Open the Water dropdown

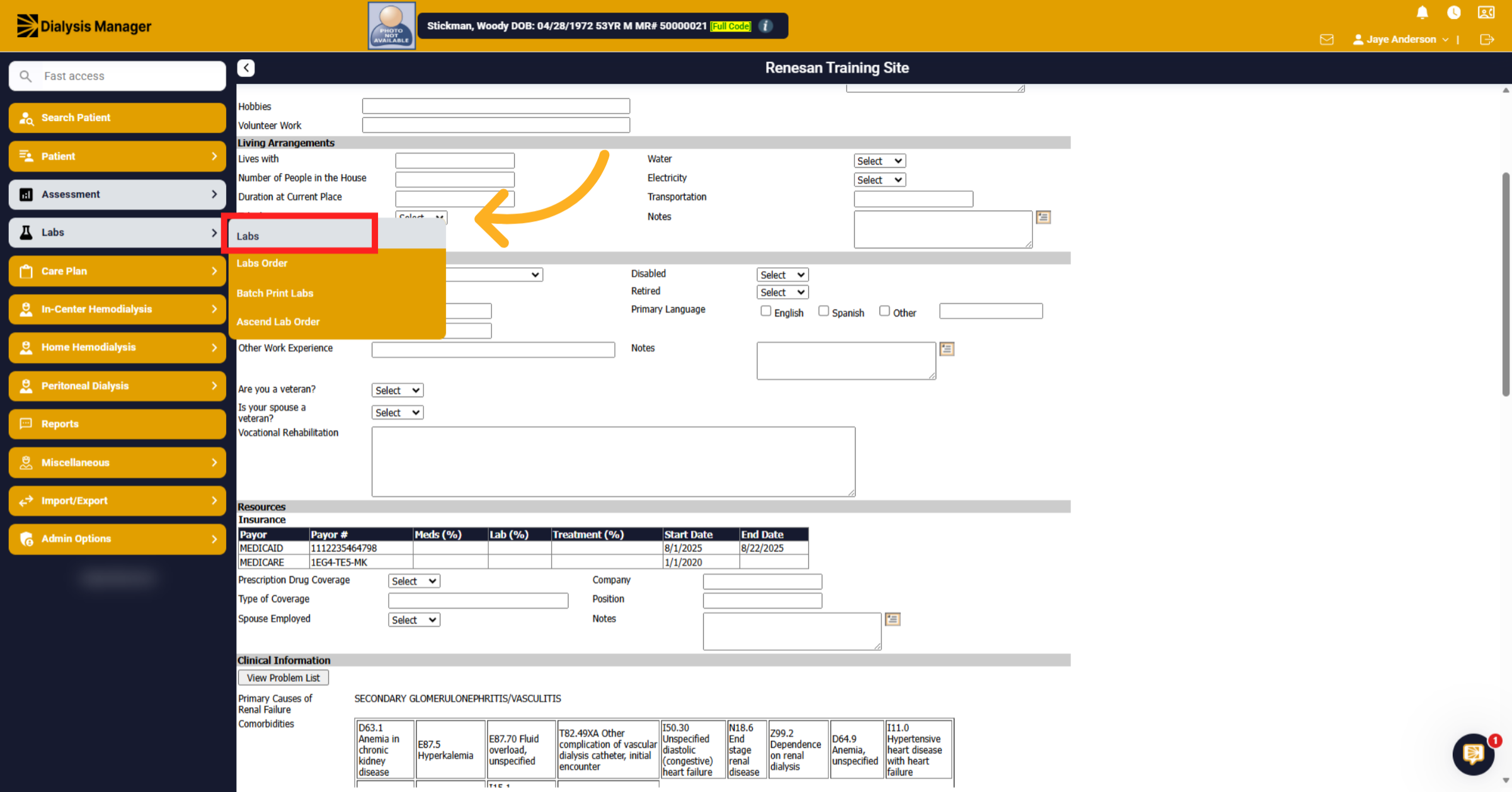tap(879, 161)
